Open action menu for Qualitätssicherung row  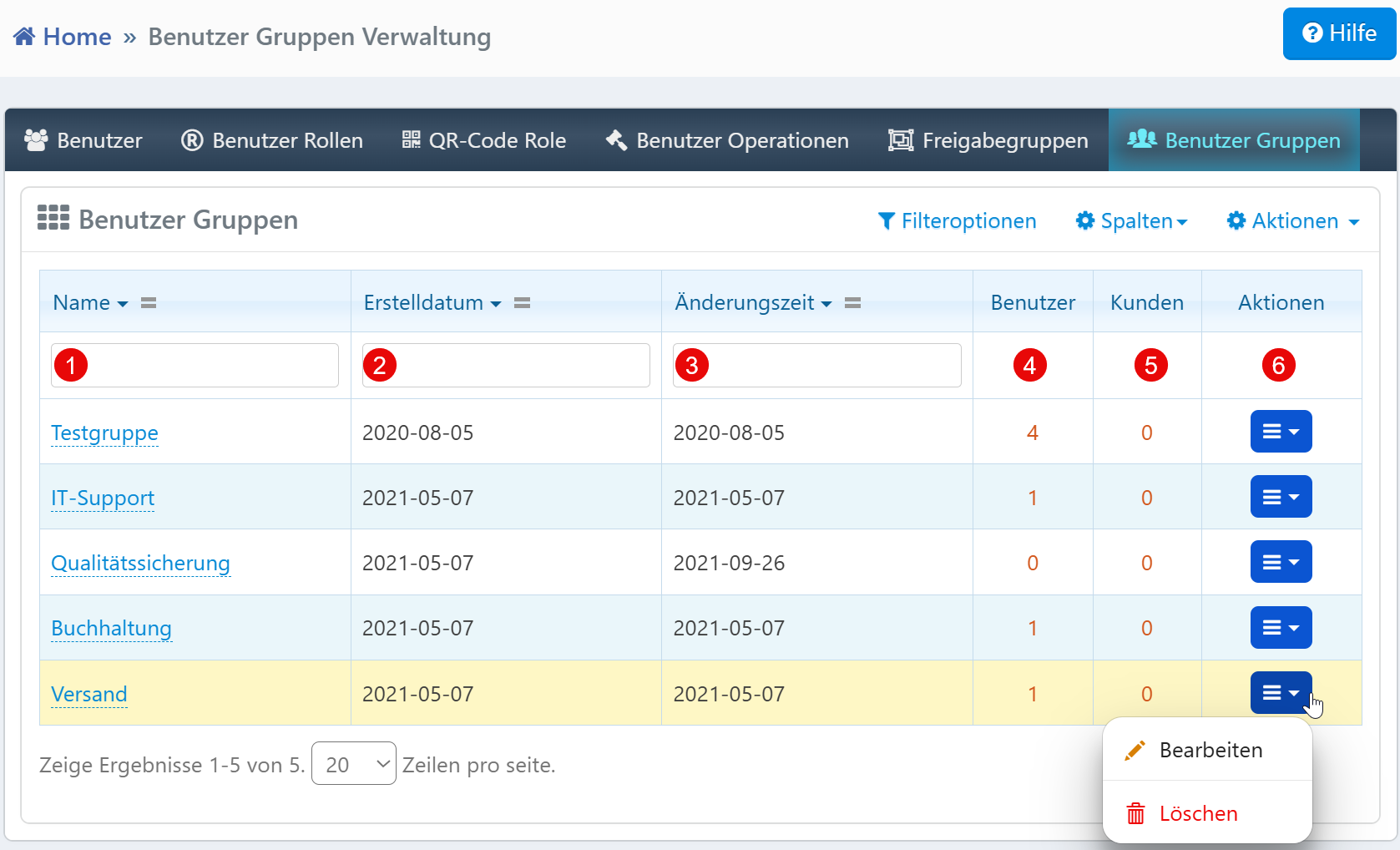tap(1281, 562)
